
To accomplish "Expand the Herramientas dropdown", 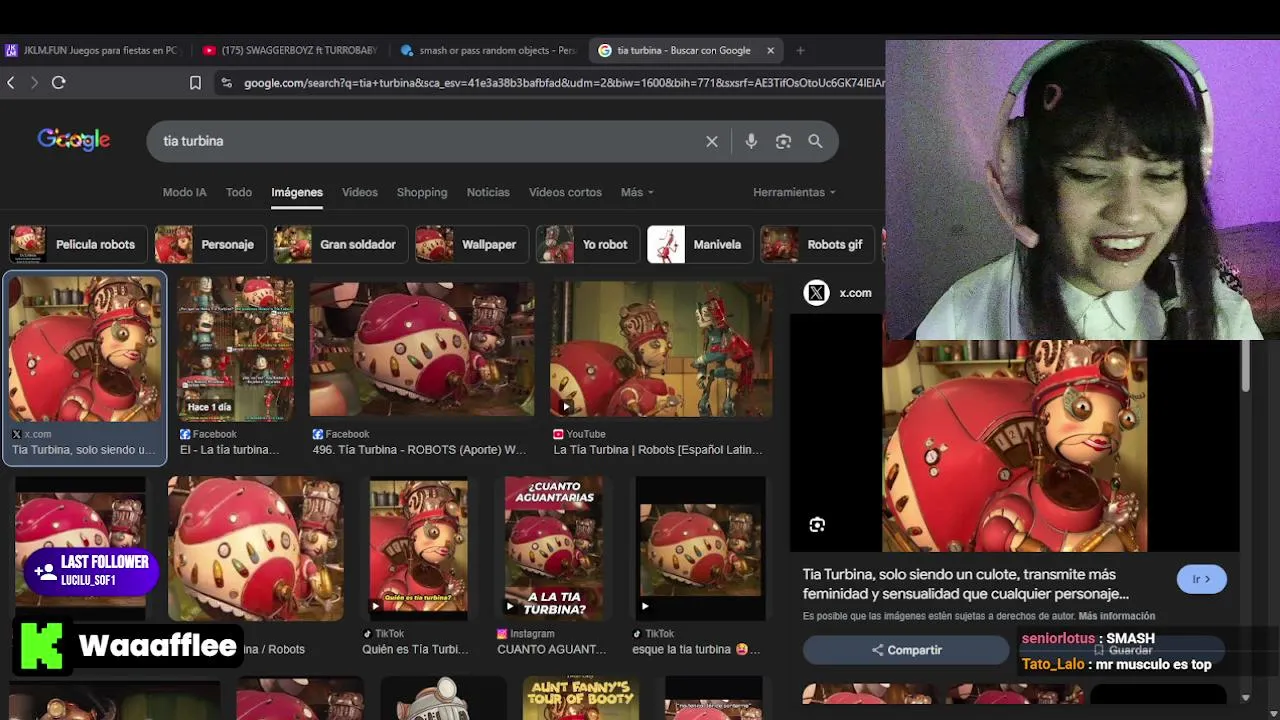I will (794, 192).
